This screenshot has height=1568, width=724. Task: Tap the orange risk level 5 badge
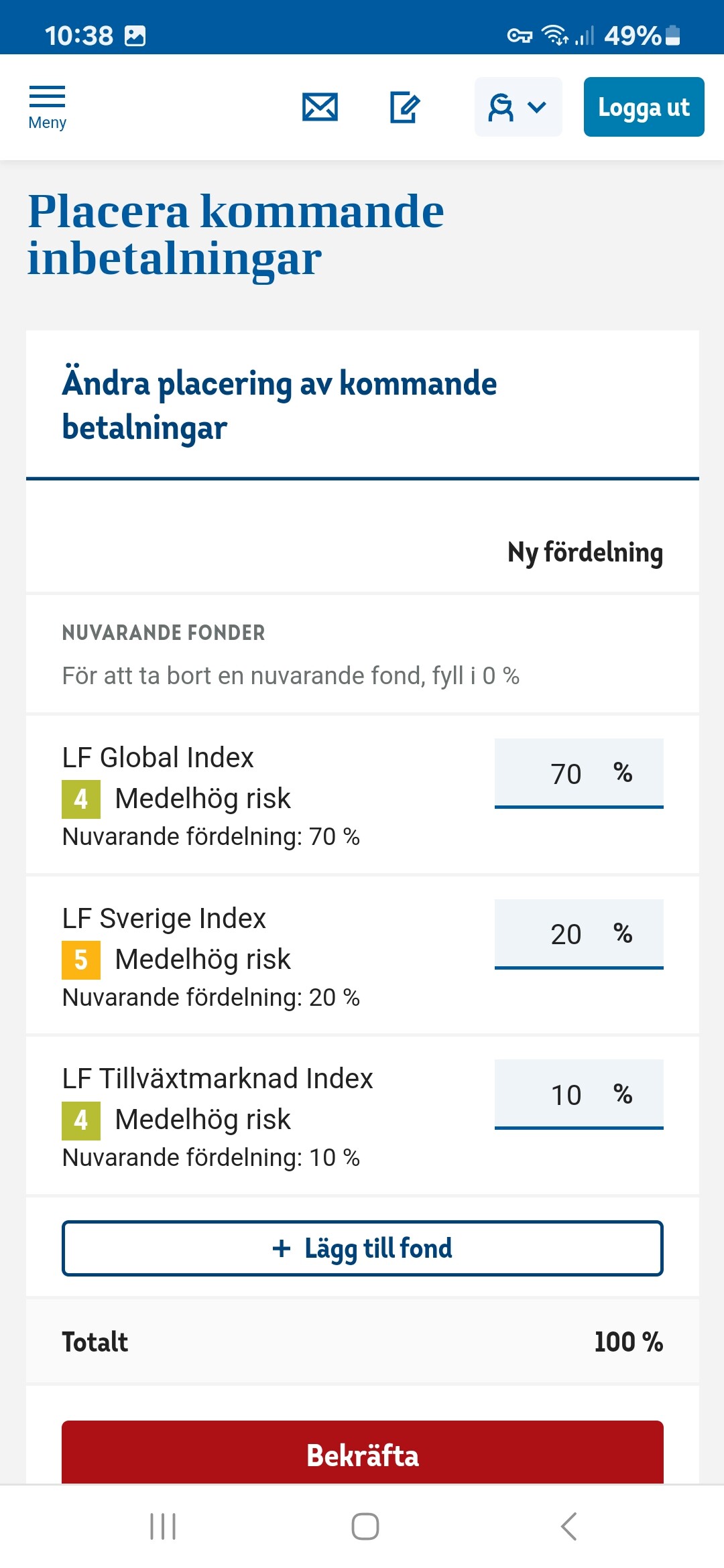[81, 960]
